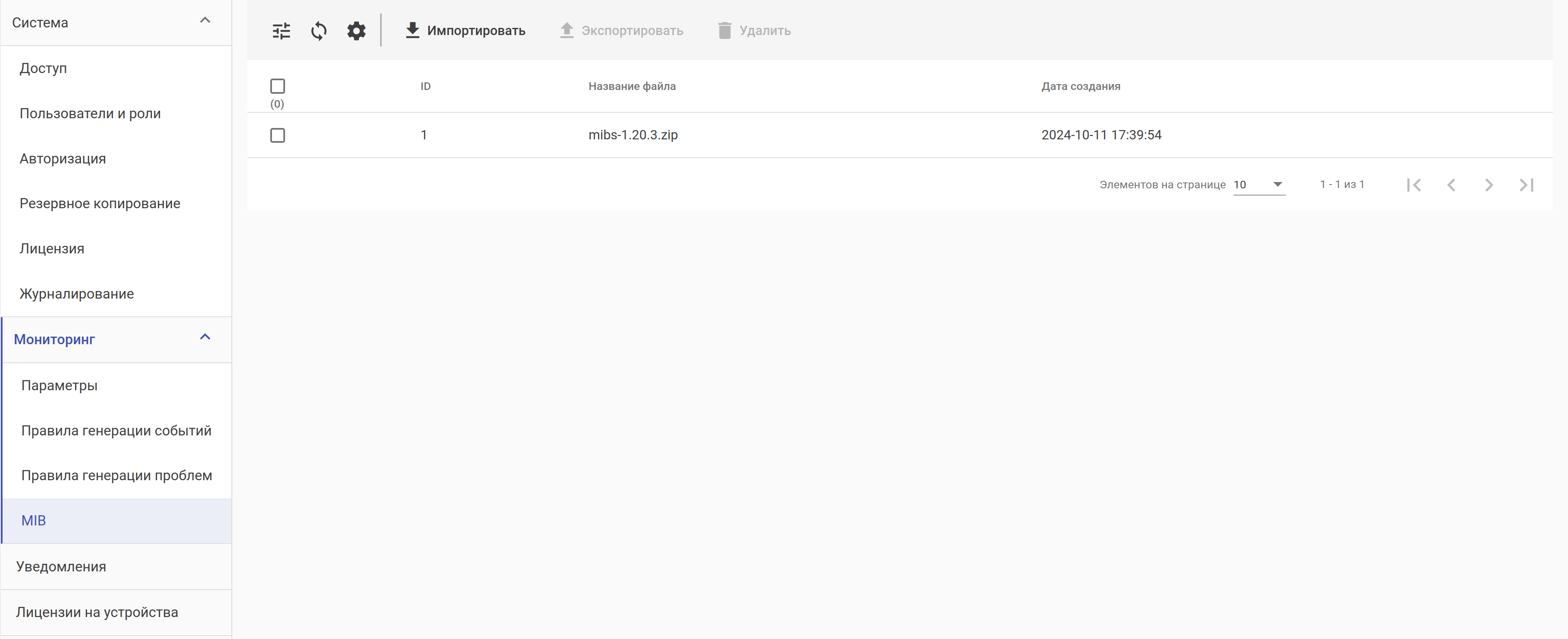Open Правила генерации событий menu item
The image size is (1568, 639).
point(116,431)
